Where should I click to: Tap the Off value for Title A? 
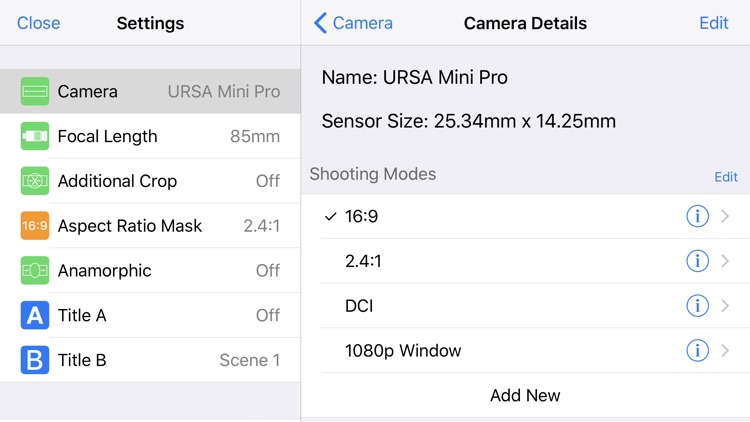[268, 315]
